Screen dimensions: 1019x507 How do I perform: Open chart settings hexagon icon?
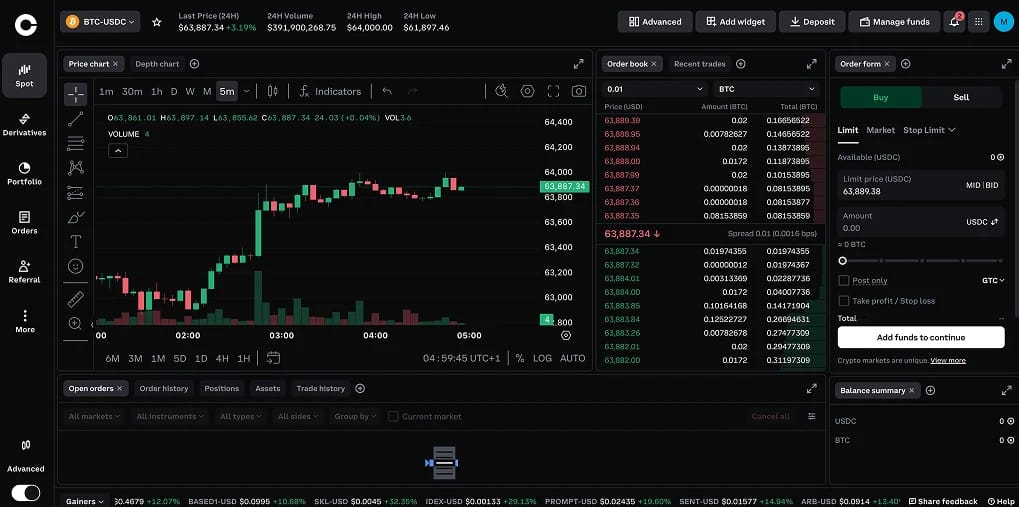(x=527, y=92)
